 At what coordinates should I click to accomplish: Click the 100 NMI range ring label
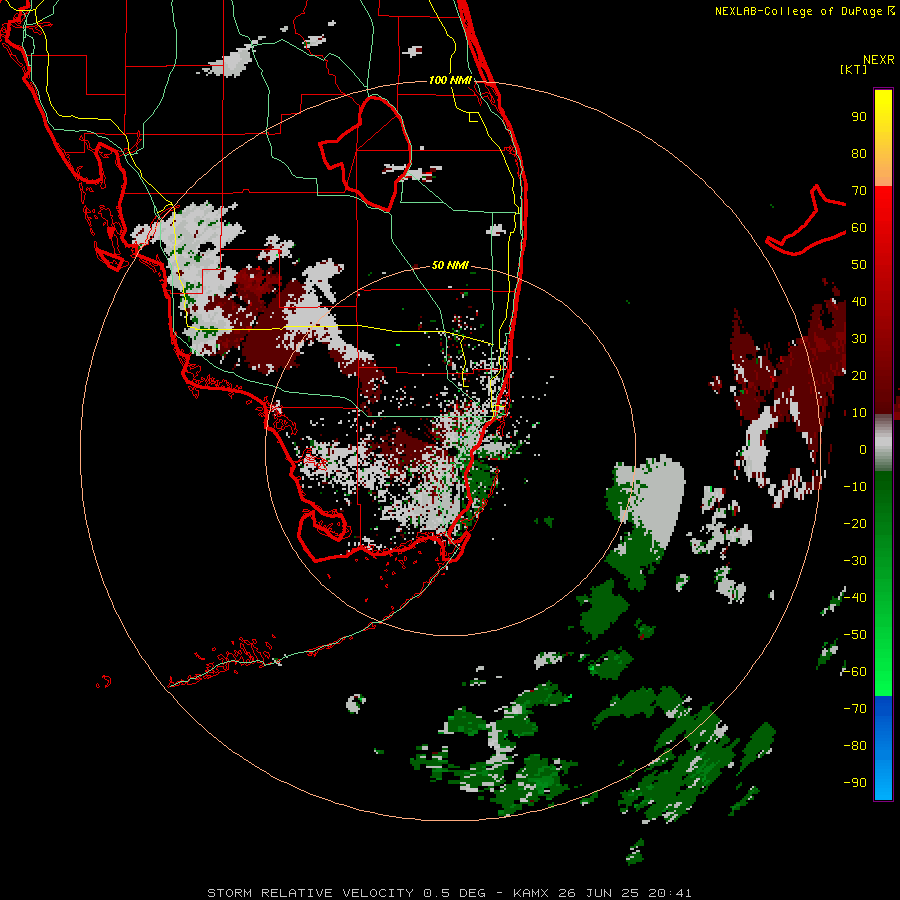coord(450,80)
